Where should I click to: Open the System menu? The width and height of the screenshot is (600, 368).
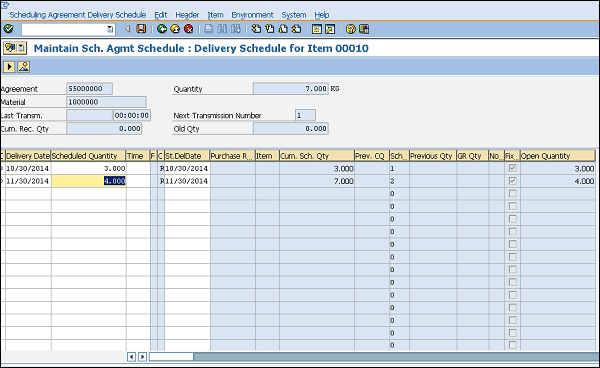pyautogui.click(x=294, y=15)
